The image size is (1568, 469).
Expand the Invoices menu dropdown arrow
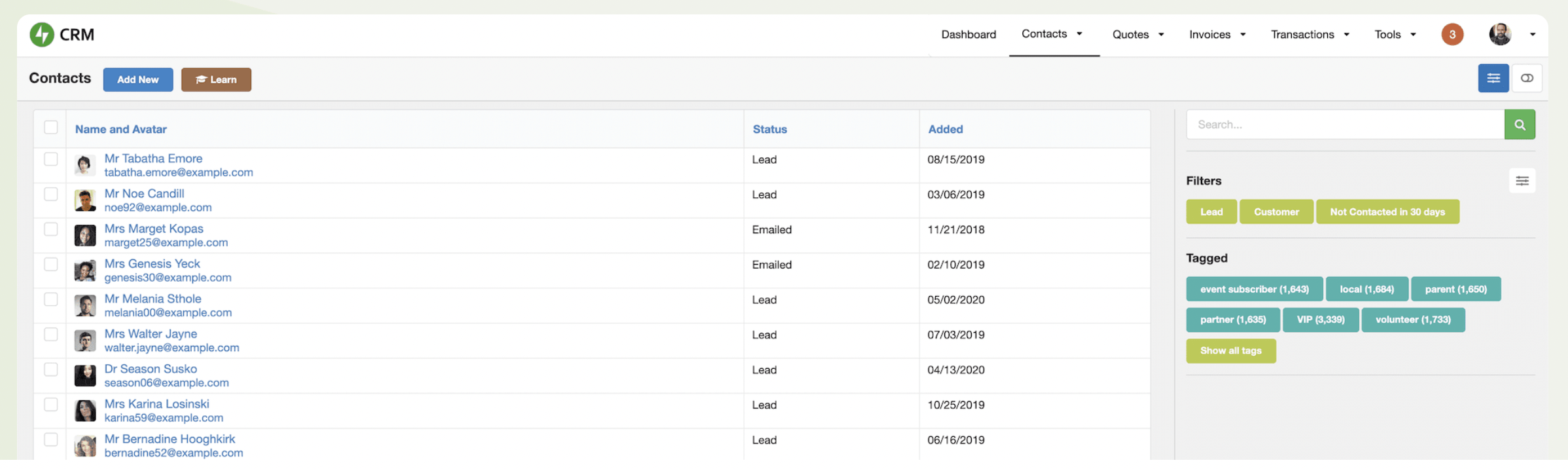coord(1243,35)
